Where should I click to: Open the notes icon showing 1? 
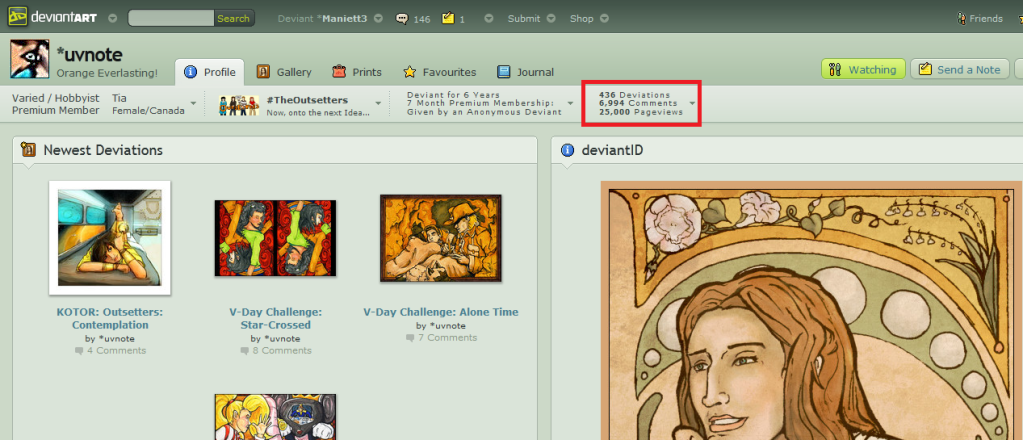coord(448,18)
